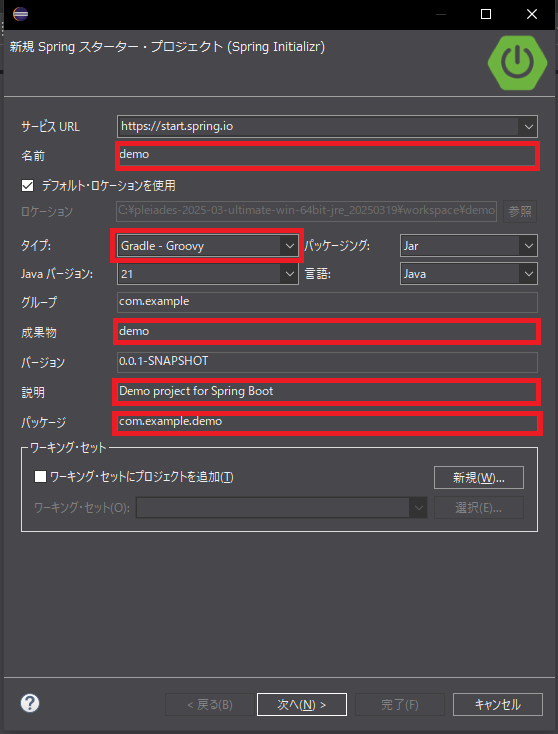
Task: Click the package field com.example.demo
Action: pyautogui.click(x=327, y=423)
